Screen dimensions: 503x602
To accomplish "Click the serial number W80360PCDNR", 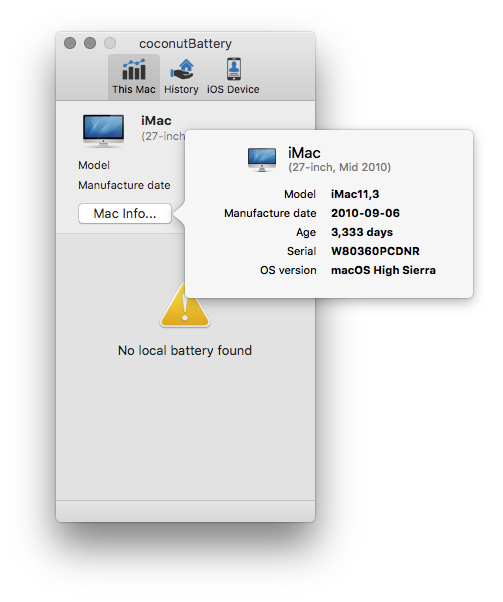I will [375, 251].
